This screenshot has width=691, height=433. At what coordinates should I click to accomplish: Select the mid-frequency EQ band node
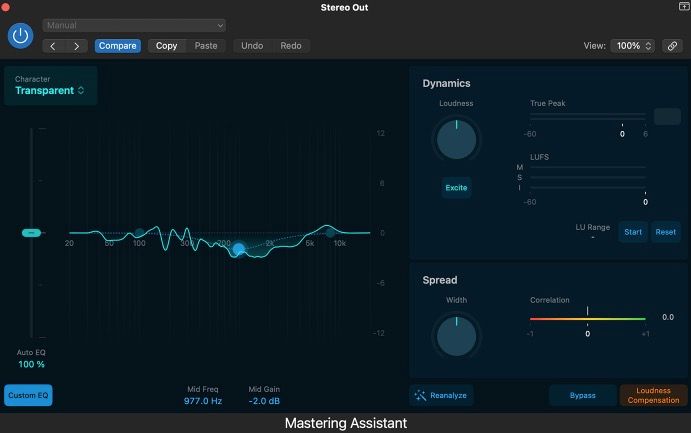238,248
